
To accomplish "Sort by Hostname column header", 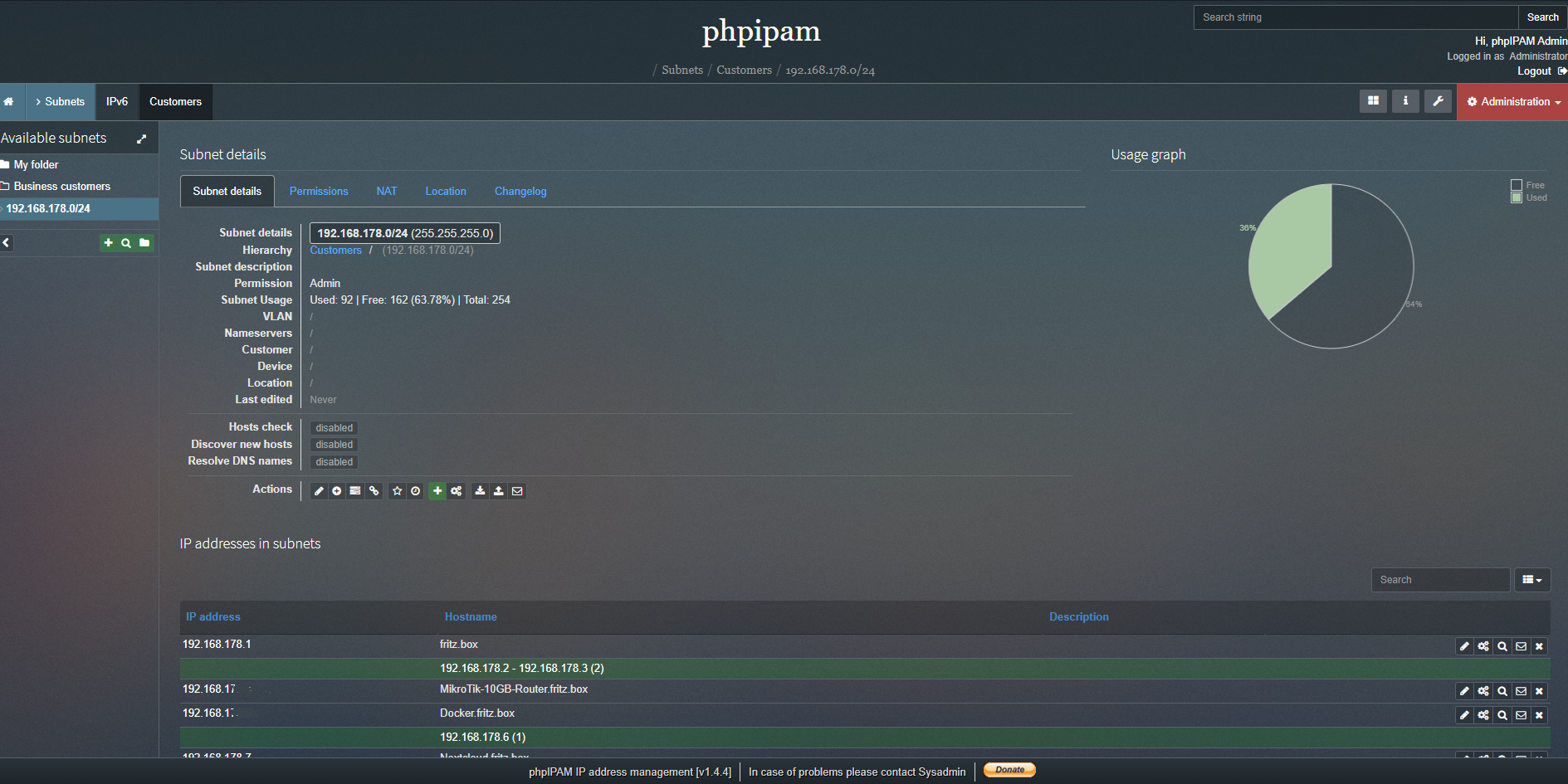I will pyautogui.click(x=471, y=617).
